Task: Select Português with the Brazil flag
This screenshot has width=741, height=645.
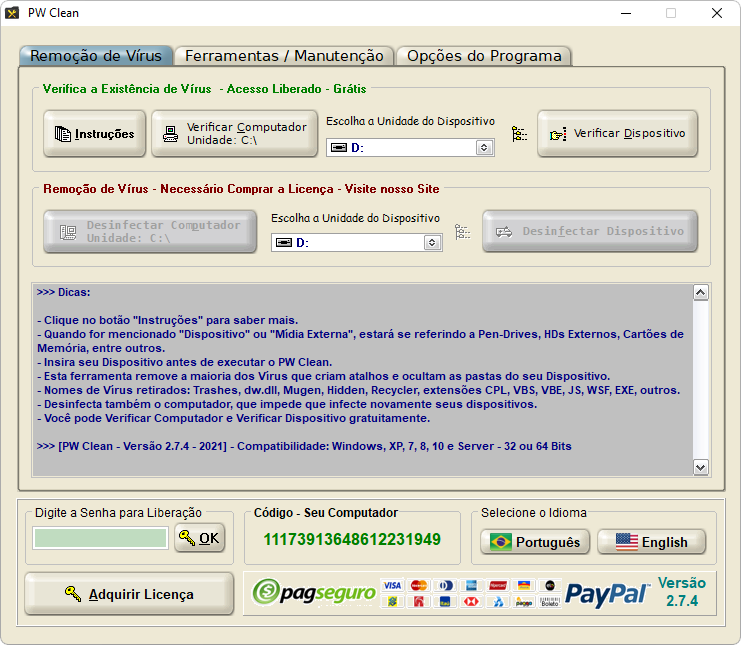Action: [x=535, y=542]
